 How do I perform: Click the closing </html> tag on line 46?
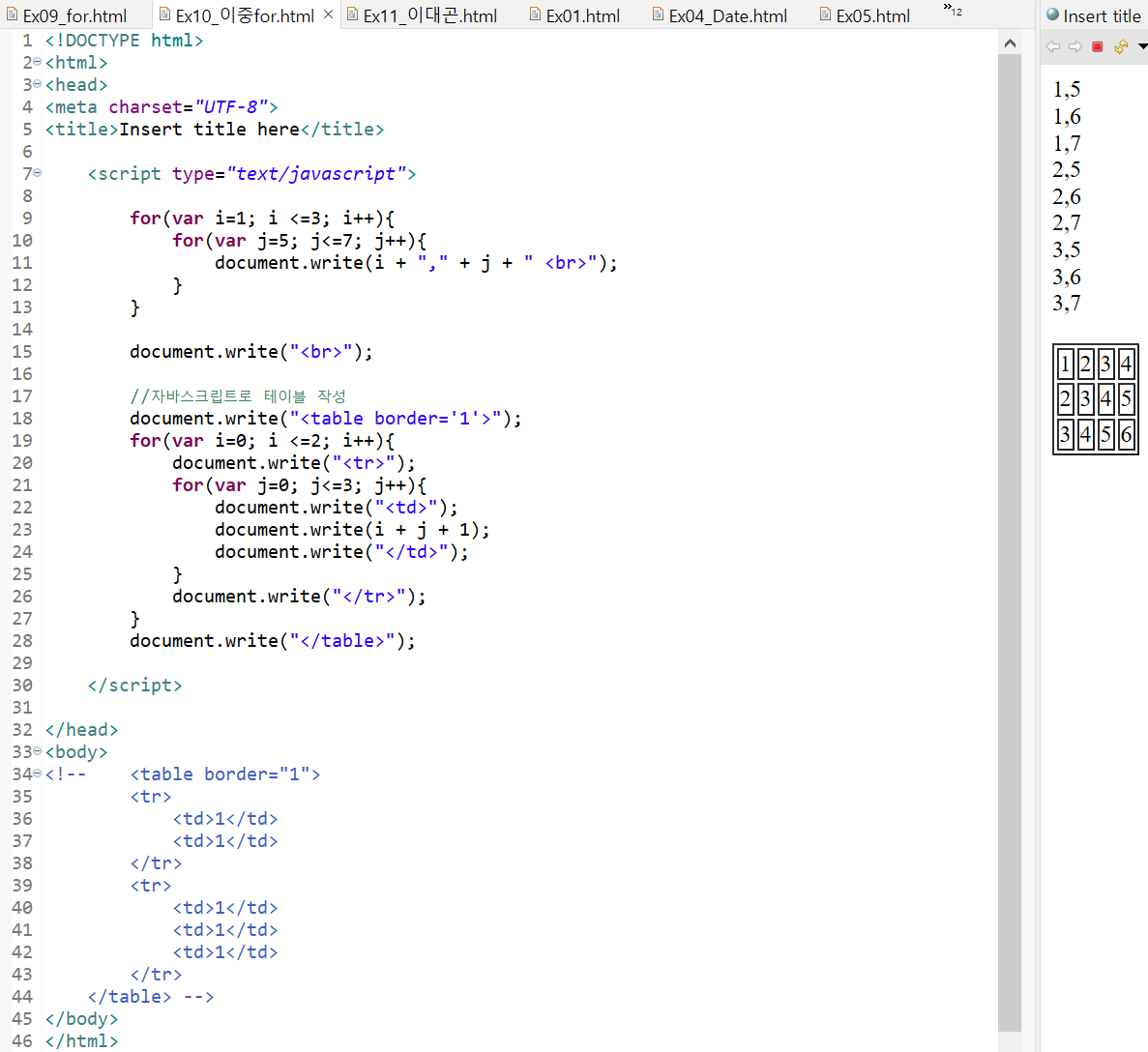click(x=81, y=1041)
